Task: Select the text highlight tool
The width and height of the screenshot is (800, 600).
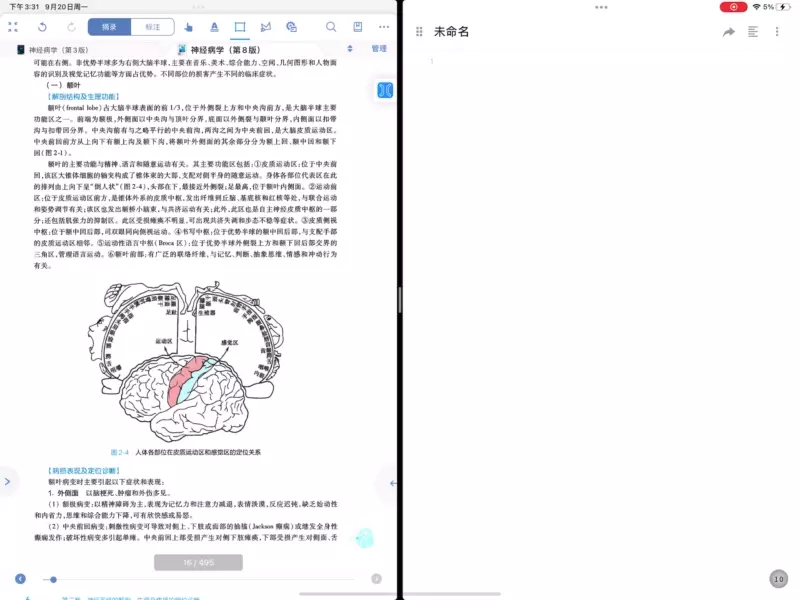Action: tap(214, 27)
